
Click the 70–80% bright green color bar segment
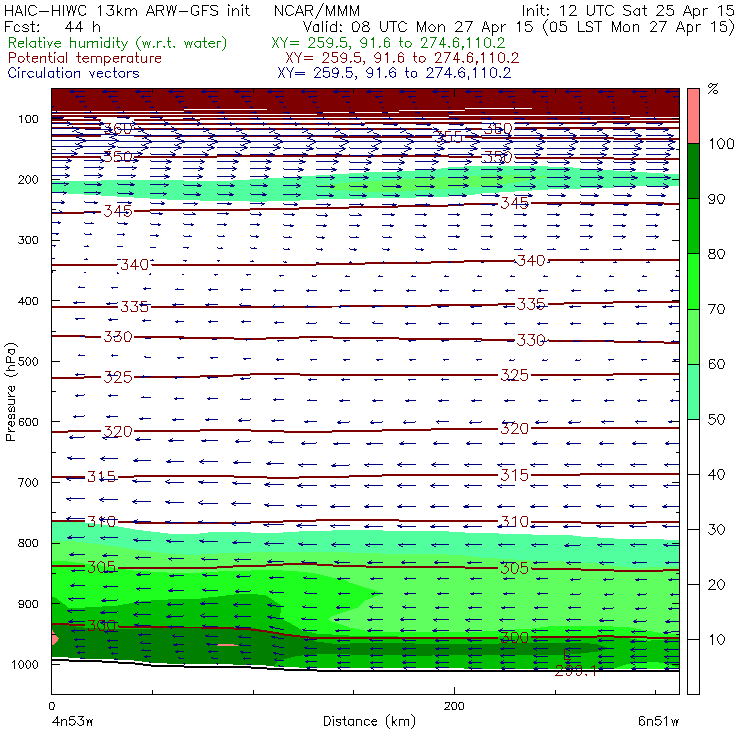click(693, 281)
